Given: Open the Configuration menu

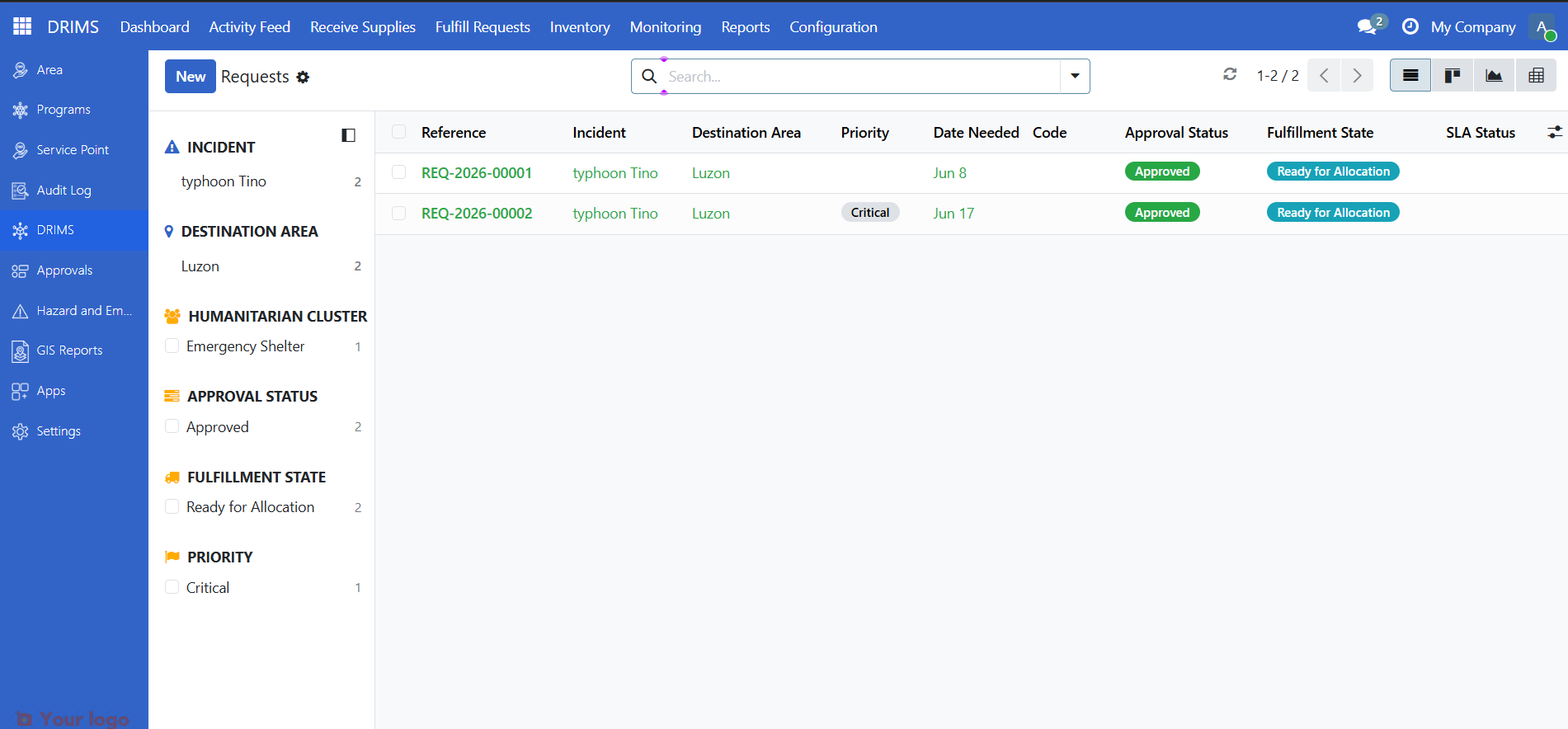Looking at the screenshot, I should click(833, 26).
